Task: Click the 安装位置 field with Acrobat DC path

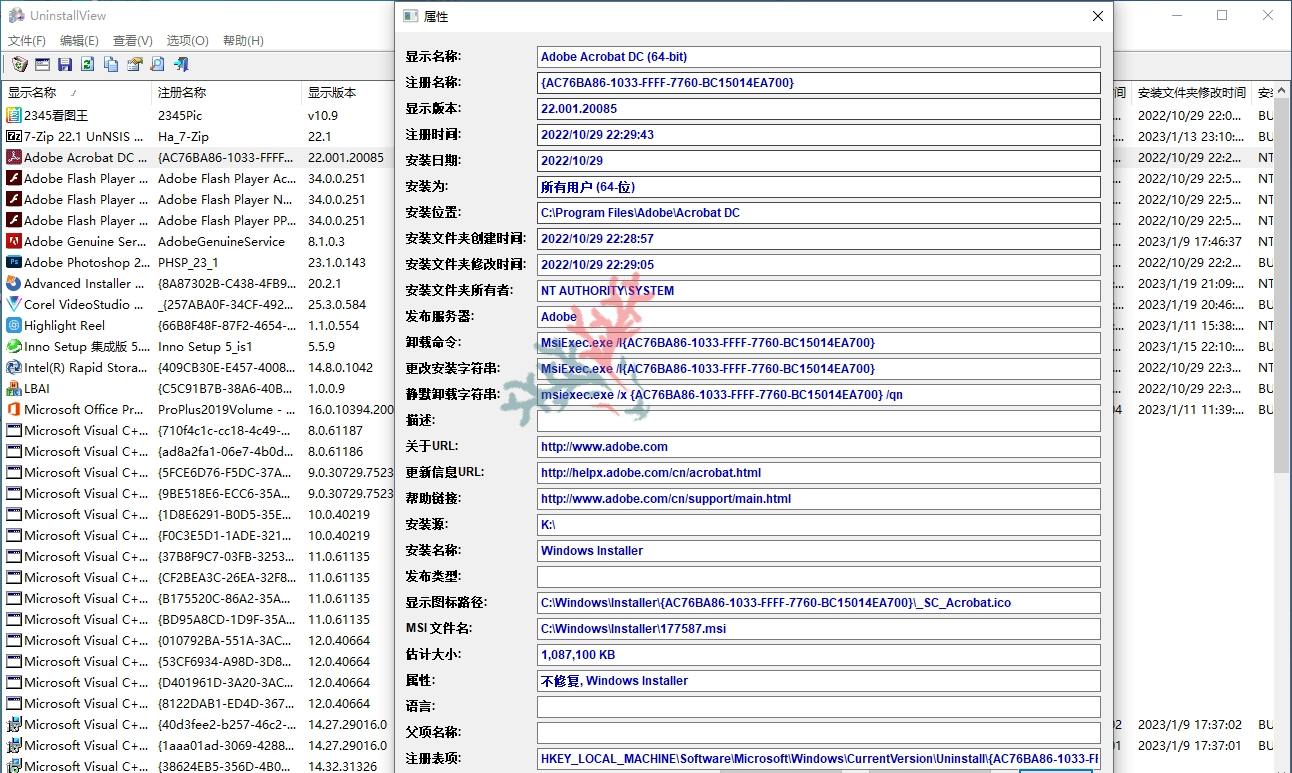Action: tap(818, 213)
